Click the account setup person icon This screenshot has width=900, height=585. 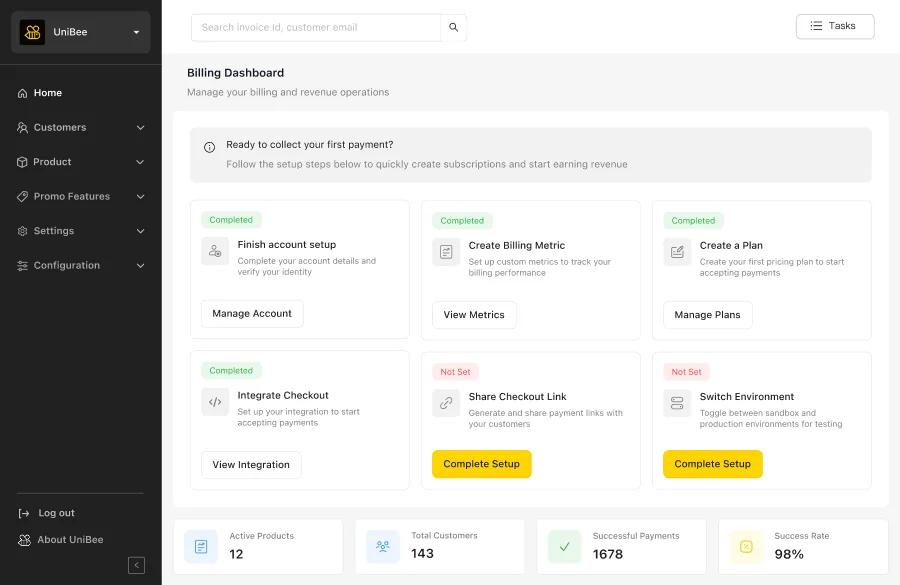(214, 251)
